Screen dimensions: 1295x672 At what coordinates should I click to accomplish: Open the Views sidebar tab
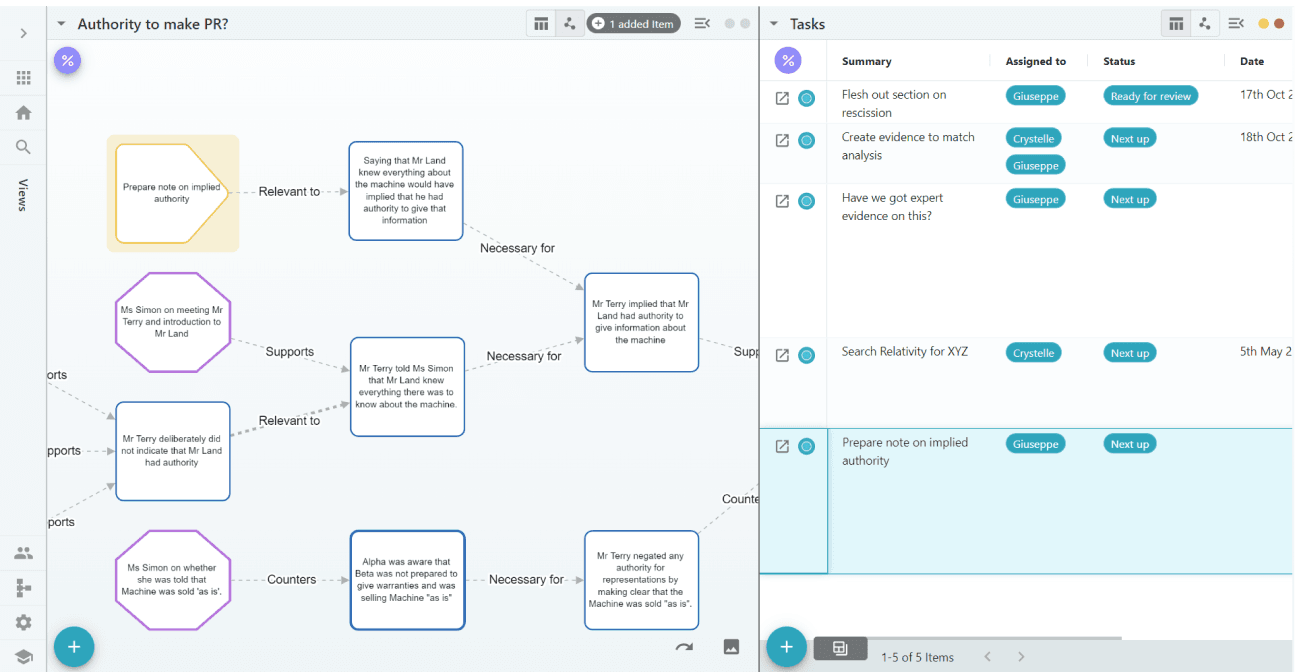23,195
